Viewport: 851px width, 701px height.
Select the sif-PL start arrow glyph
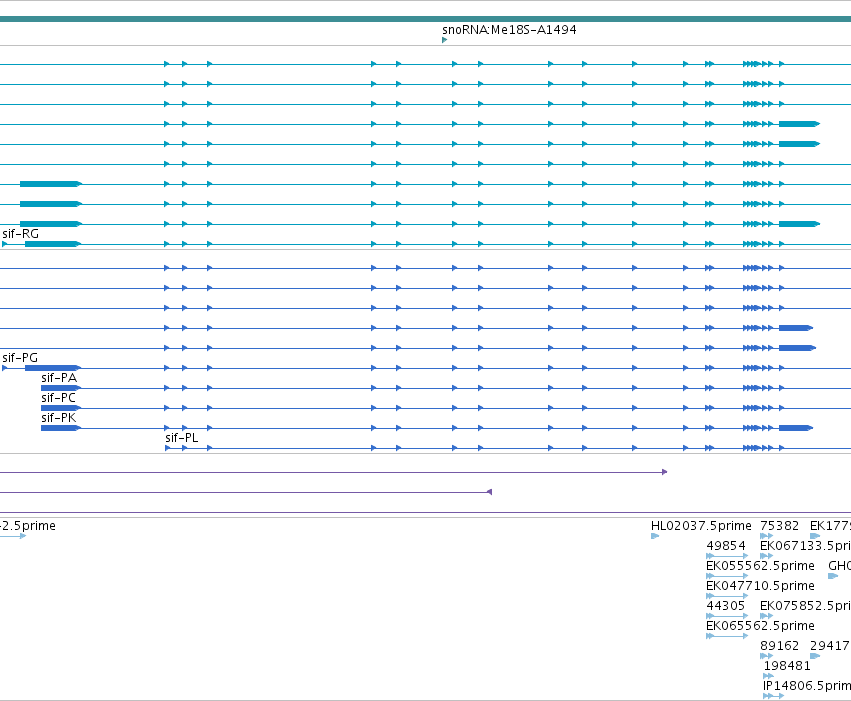pos(168,448)
